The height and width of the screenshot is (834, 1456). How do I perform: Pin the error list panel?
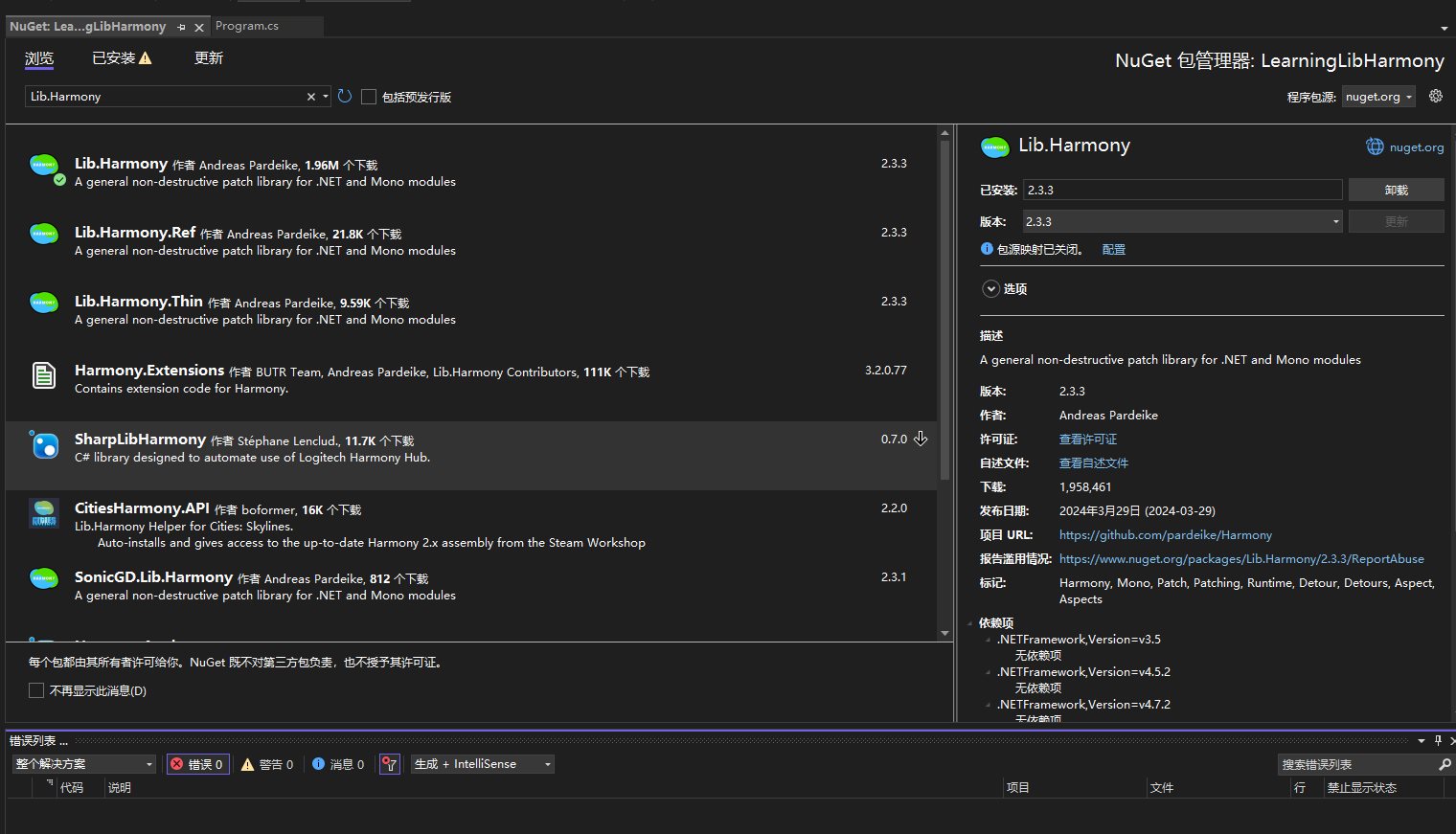[x=1438, y=740]
